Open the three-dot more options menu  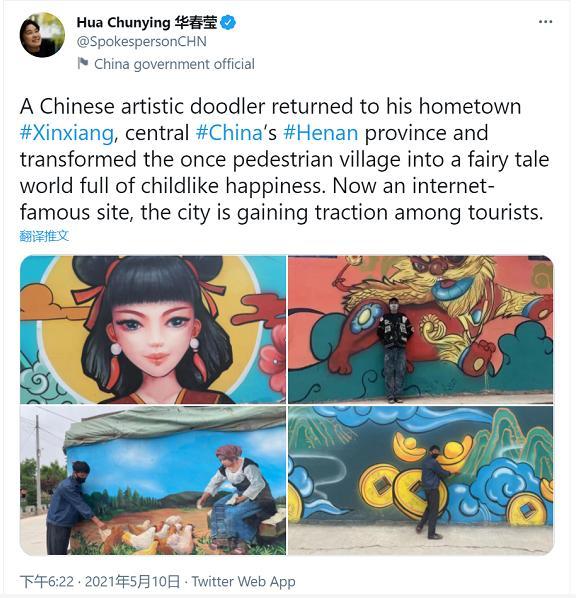pyautogui.click(x=545, y=22)
